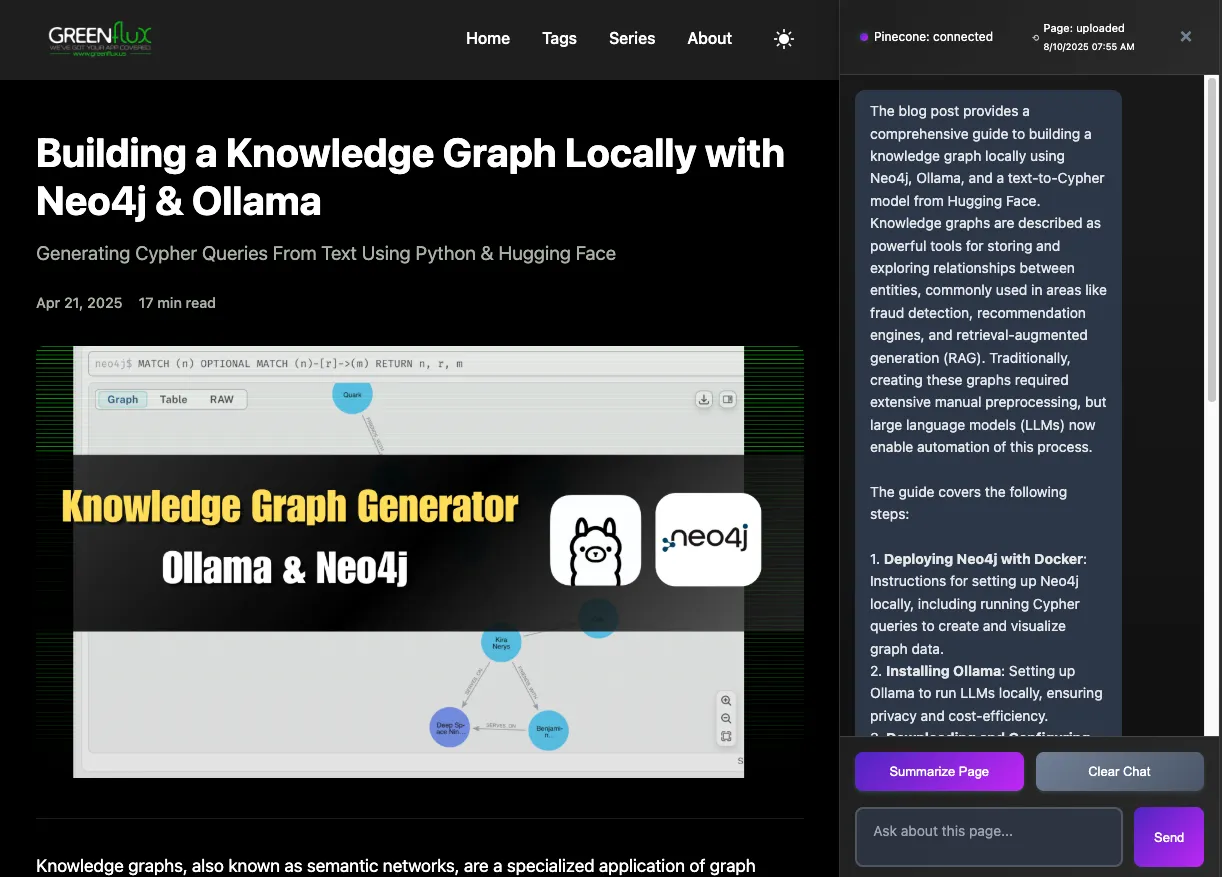Viewport: 1222px width, 877px height.
Task: Click the side panel icon in the graph image
Action: [728, 399]
